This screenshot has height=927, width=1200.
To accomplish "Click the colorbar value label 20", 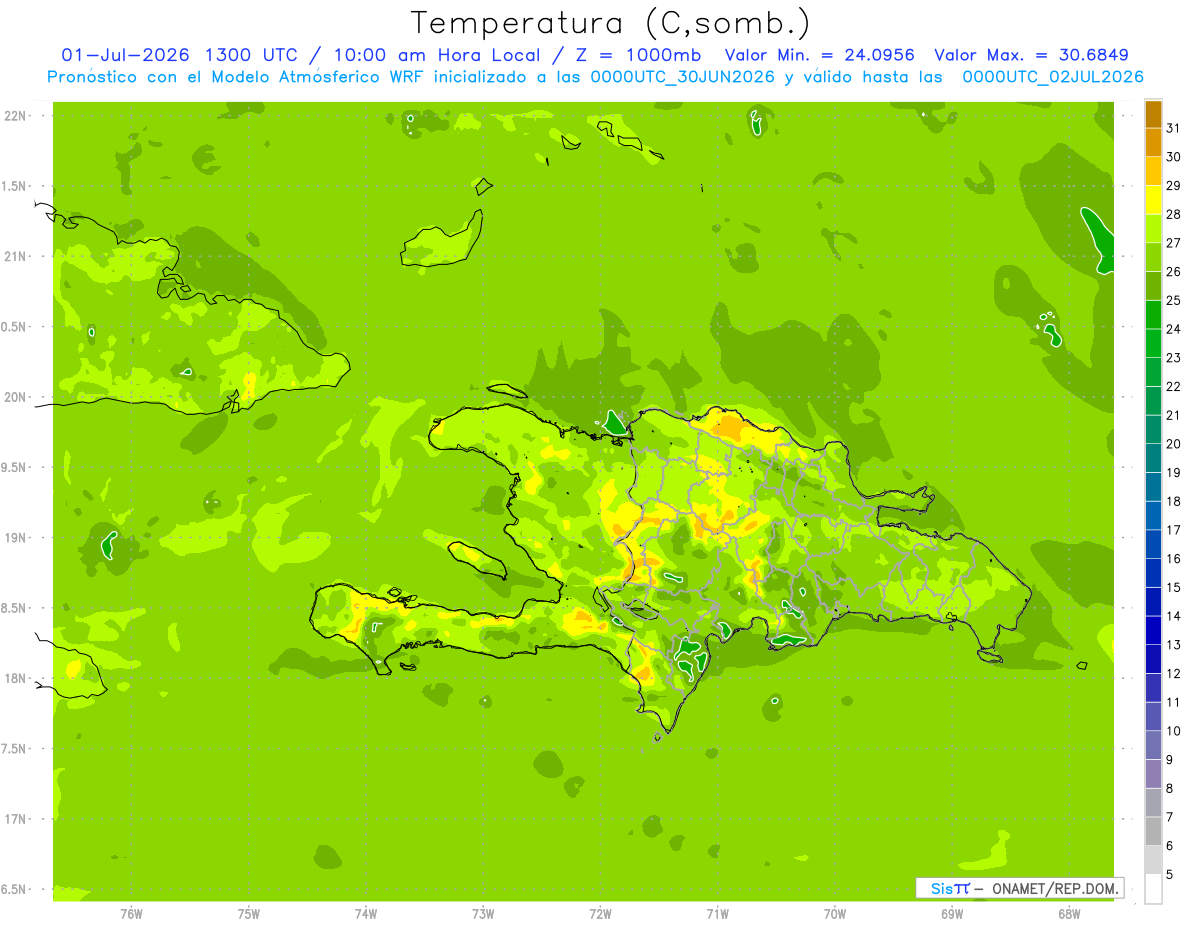I will [1174, 444].
